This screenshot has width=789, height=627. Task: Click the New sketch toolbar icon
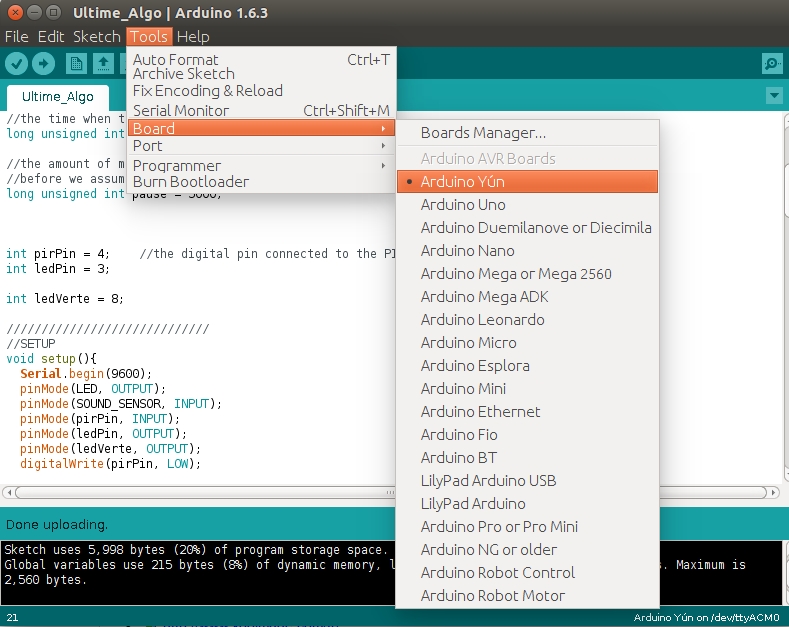tap(76, 64)
